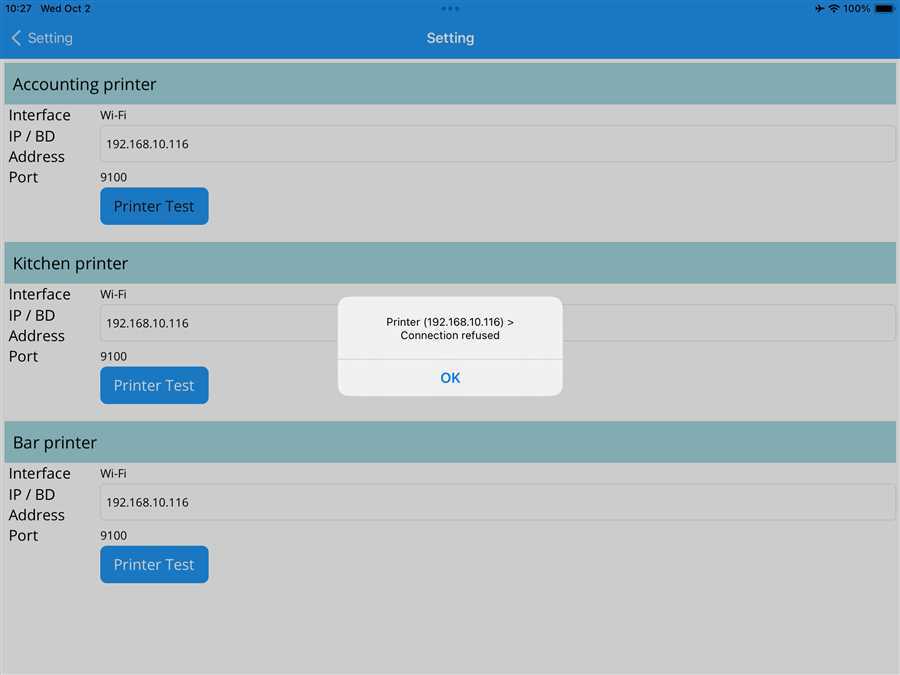Image resolution: width=900 pixels, height=675 pixels.
Task: Tap the airplane mode status icon
Action: tap(820, 8)
